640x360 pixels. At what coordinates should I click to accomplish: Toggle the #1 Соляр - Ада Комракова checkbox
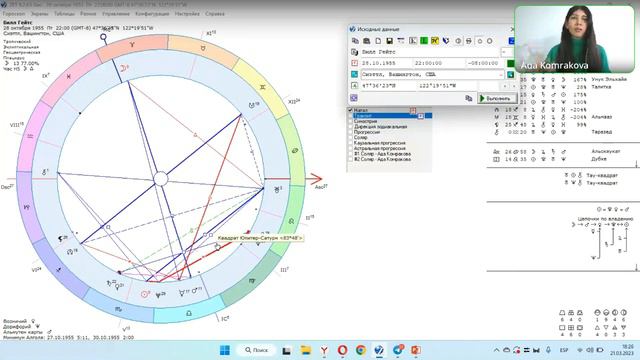click(x=350, y=154)
